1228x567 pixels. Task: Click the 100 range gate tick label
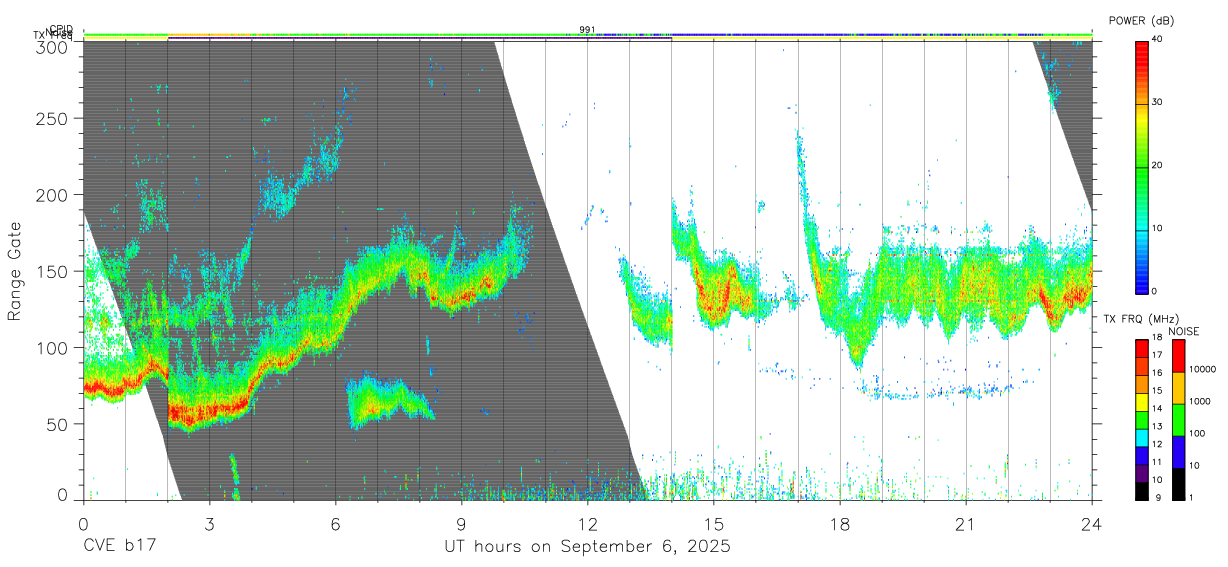(x=52, y=347)
